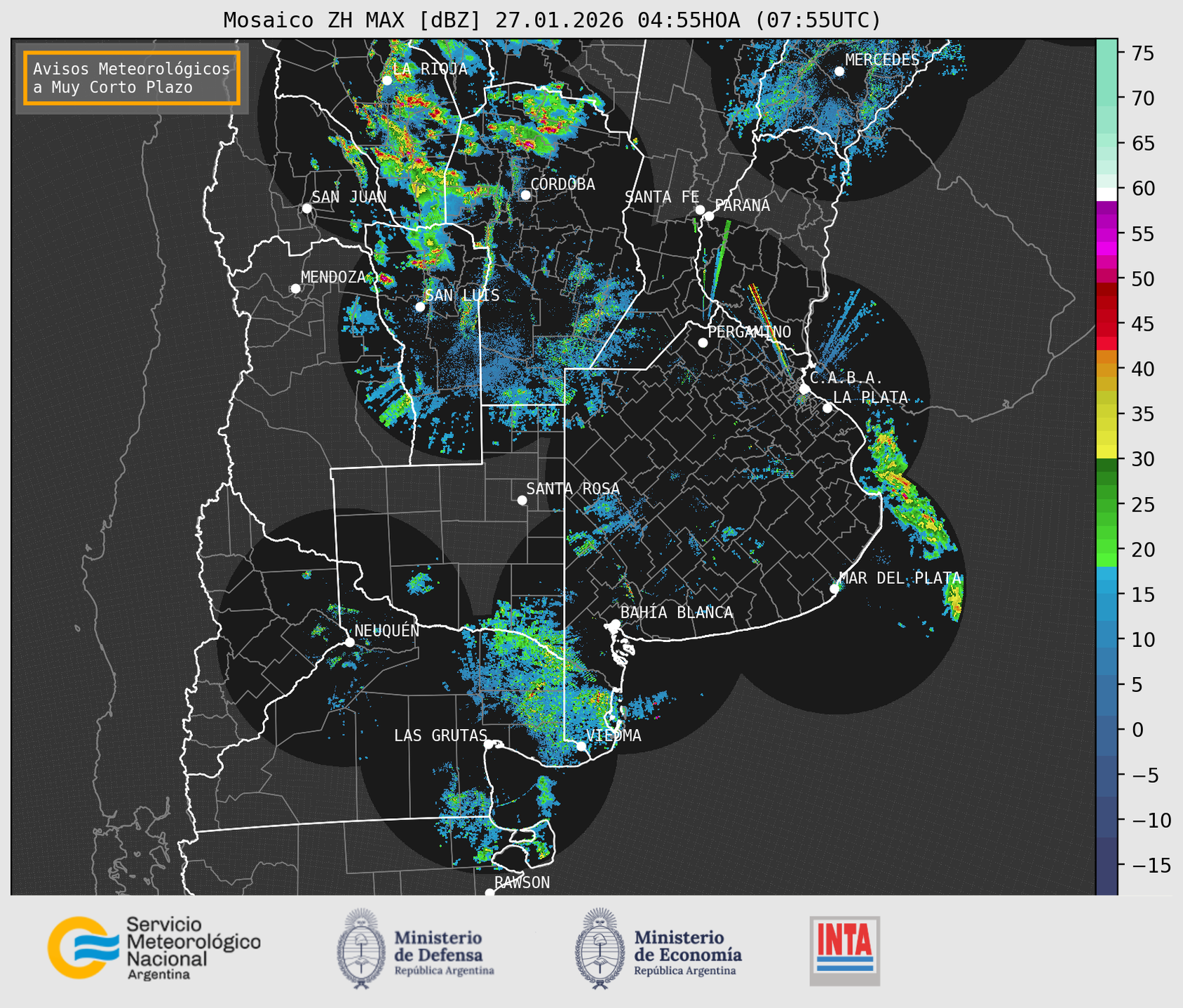Select the San Luis city marker dot
Viewport: 1183px width, 1008px height.
pos(420,307)
